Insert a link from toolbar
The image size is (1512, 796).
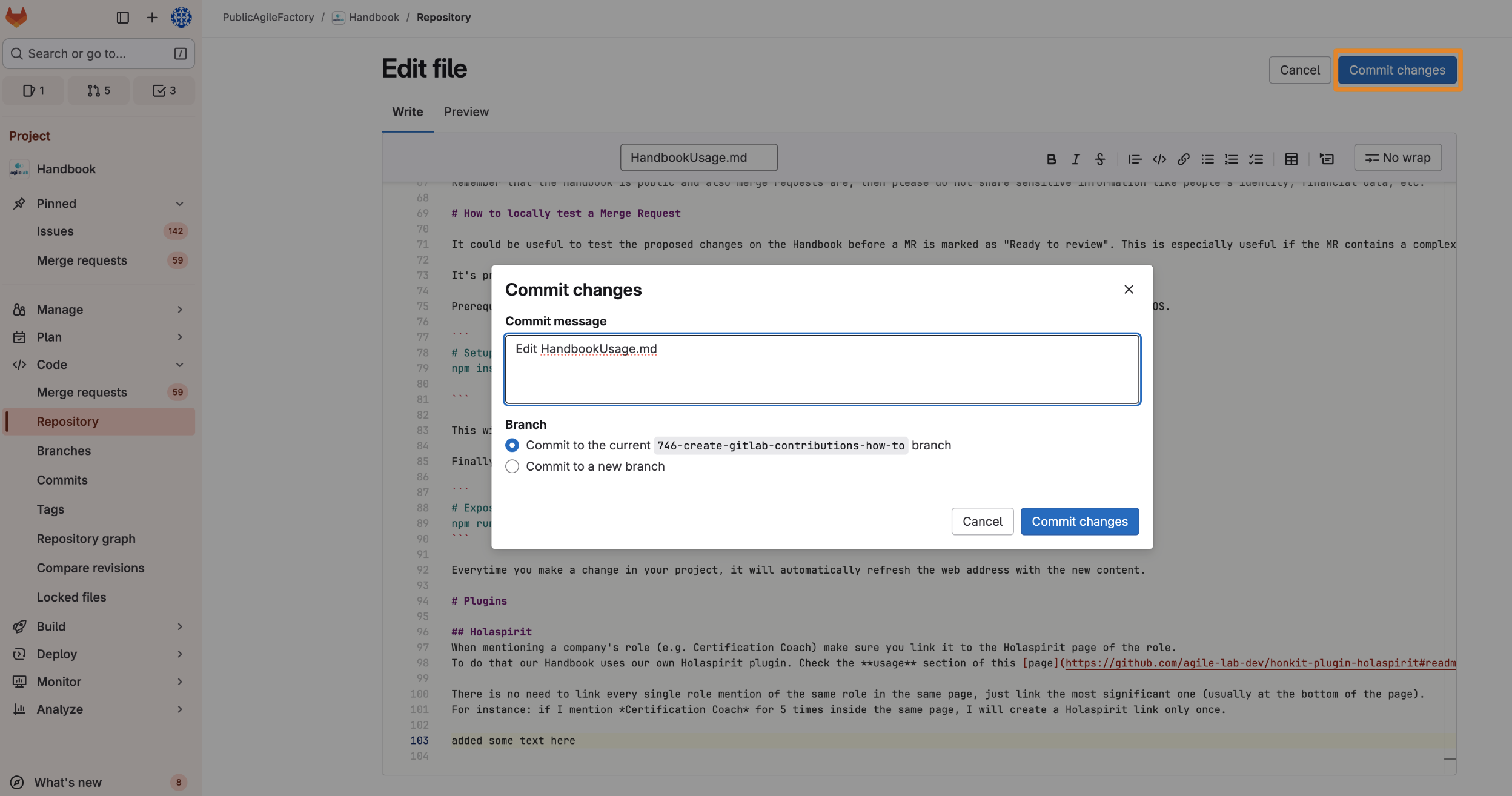click(1184, 159)
